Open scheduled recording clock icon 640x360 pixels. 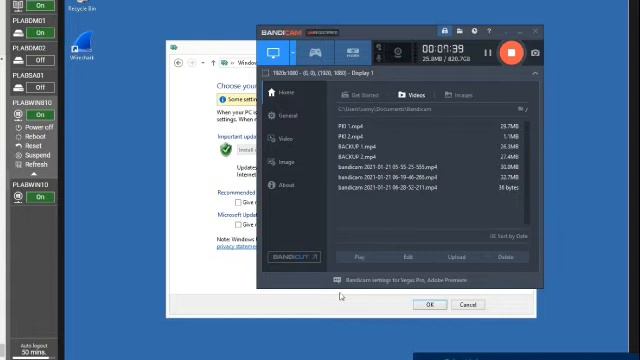tap(474, 31)
